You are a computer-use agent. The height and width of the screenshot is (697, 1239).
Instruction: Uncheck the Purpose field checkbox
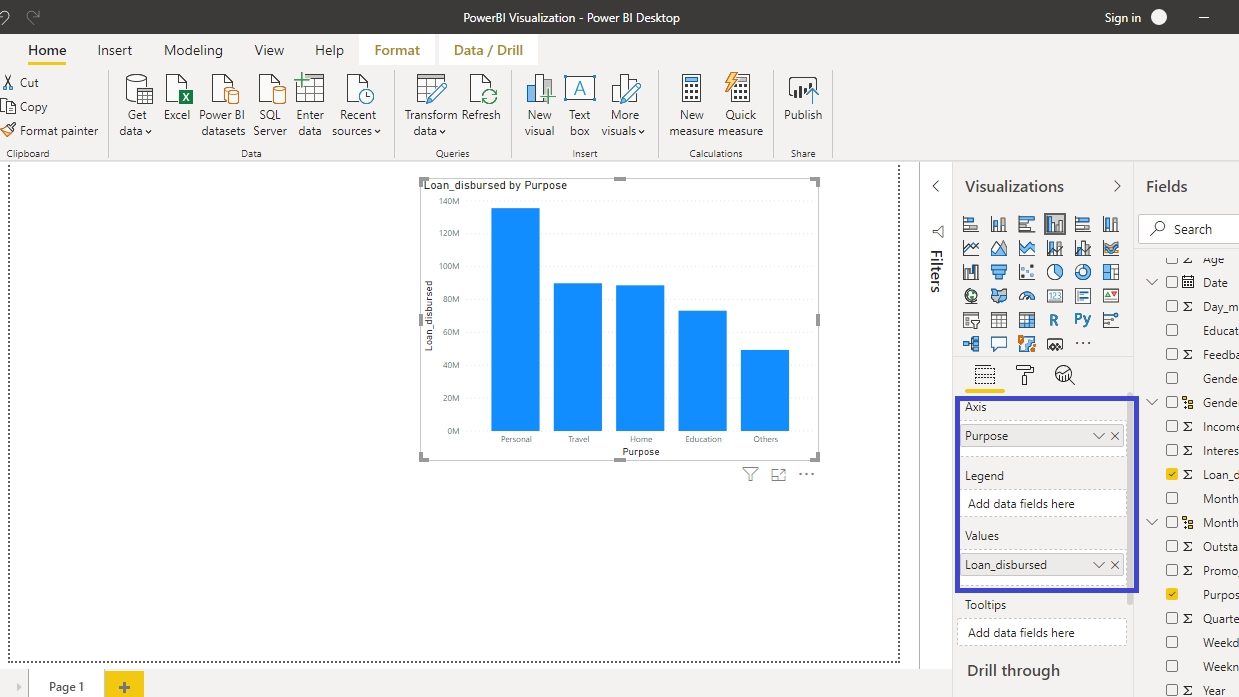(x=1172, y=594)
